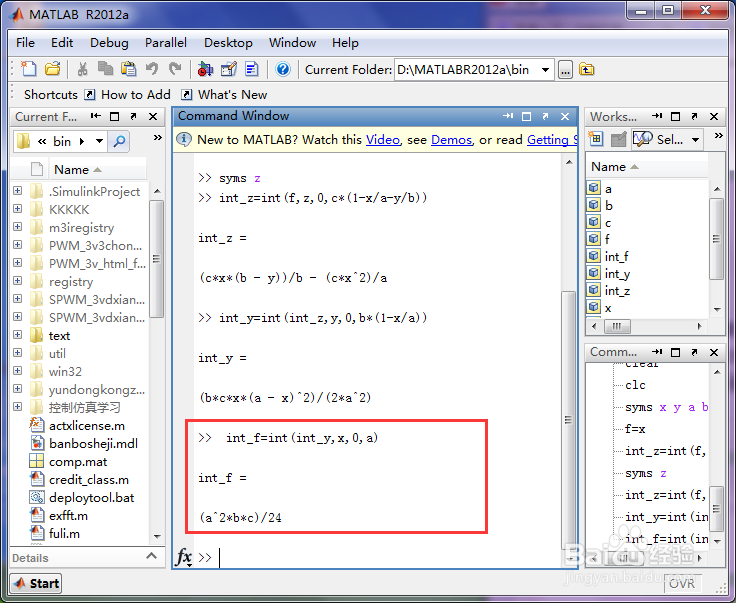This screenshot has height=603, width=736.
Task: Click the New variable icon in Workspace
Action: pos(596,139)
